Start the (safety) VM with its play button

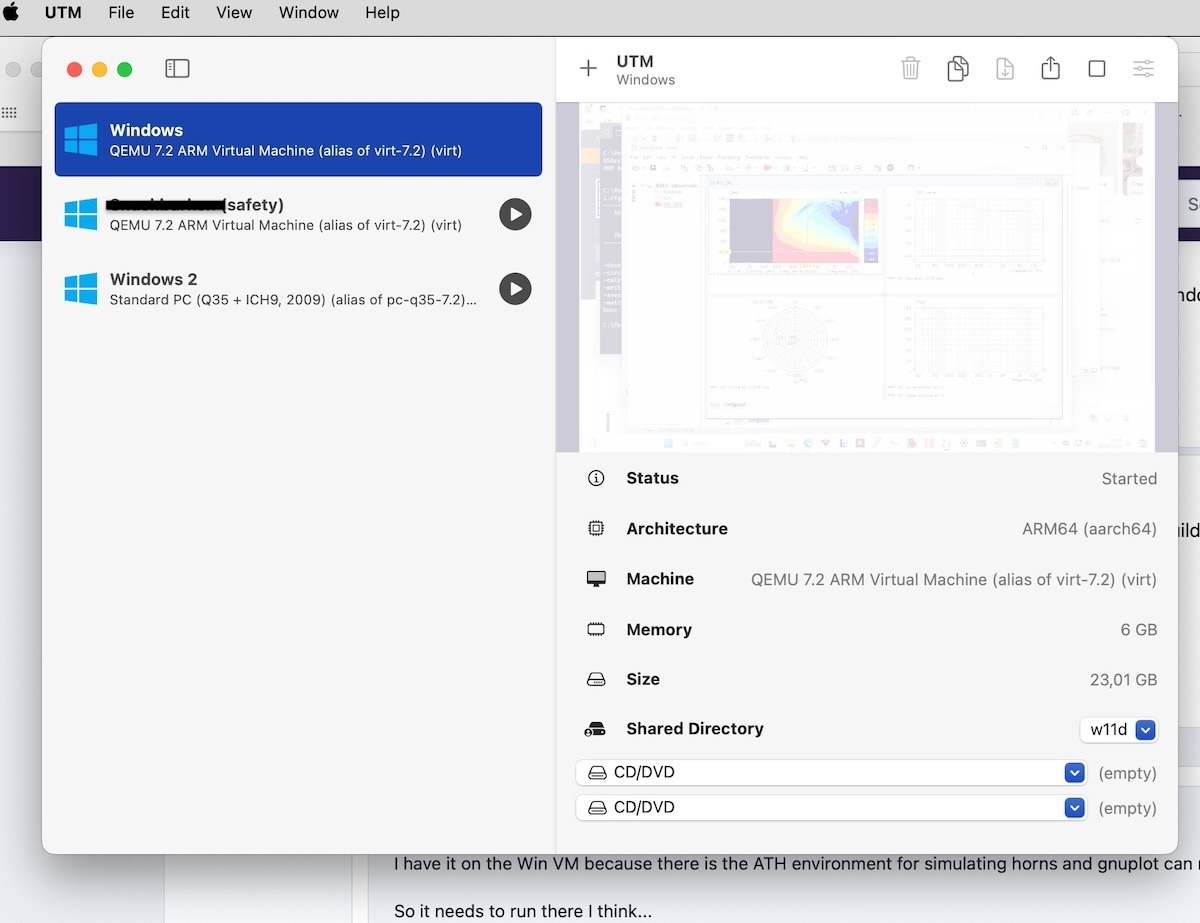(x=515, y=214)
